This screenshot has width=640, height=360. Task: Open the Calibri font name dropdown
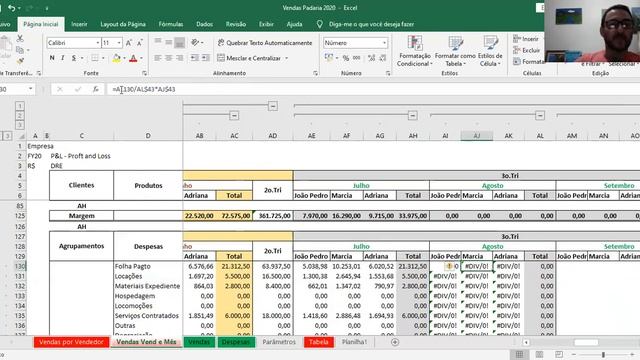point(98,43)
